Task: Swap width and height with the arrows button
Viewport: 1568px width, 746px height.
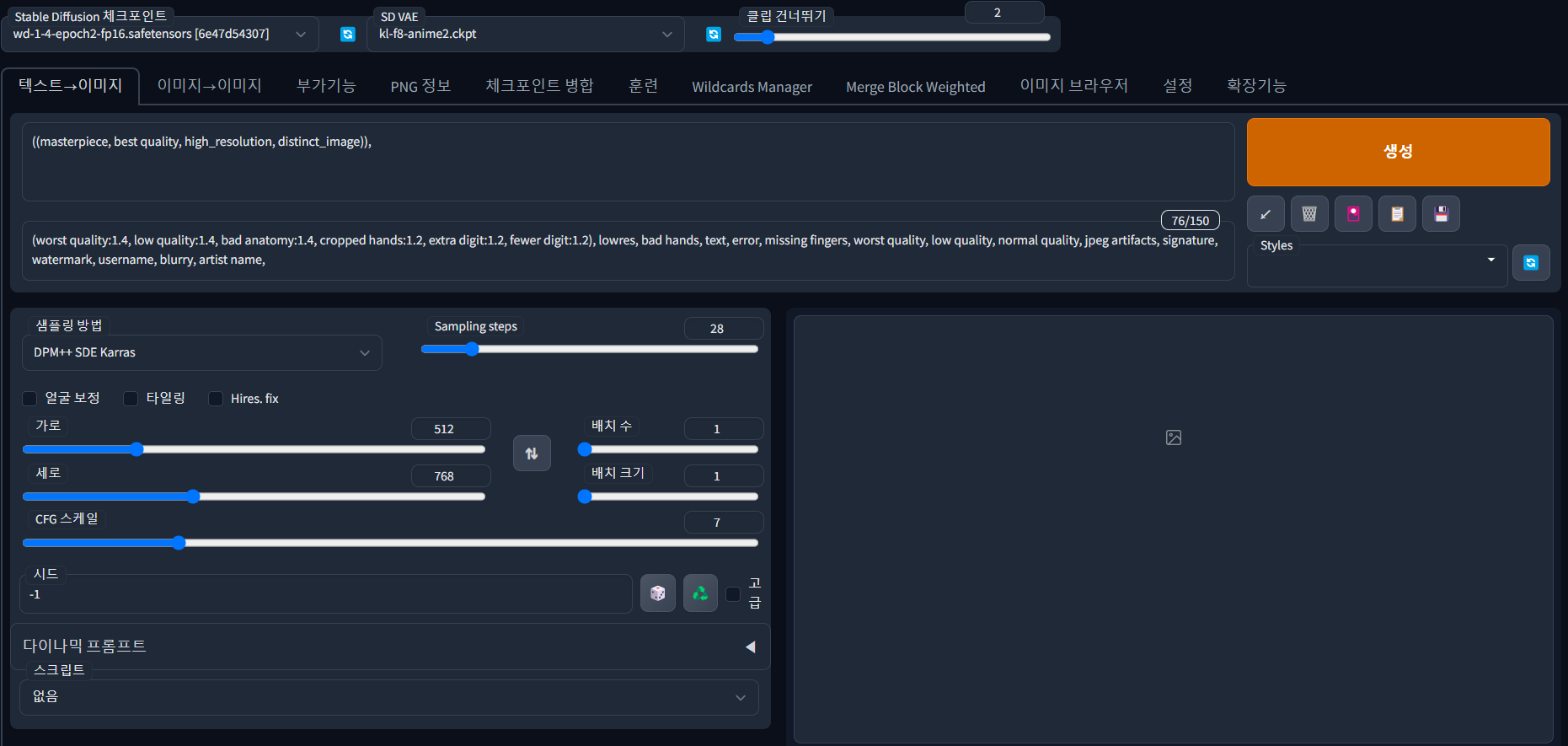Action: (532, 454)
